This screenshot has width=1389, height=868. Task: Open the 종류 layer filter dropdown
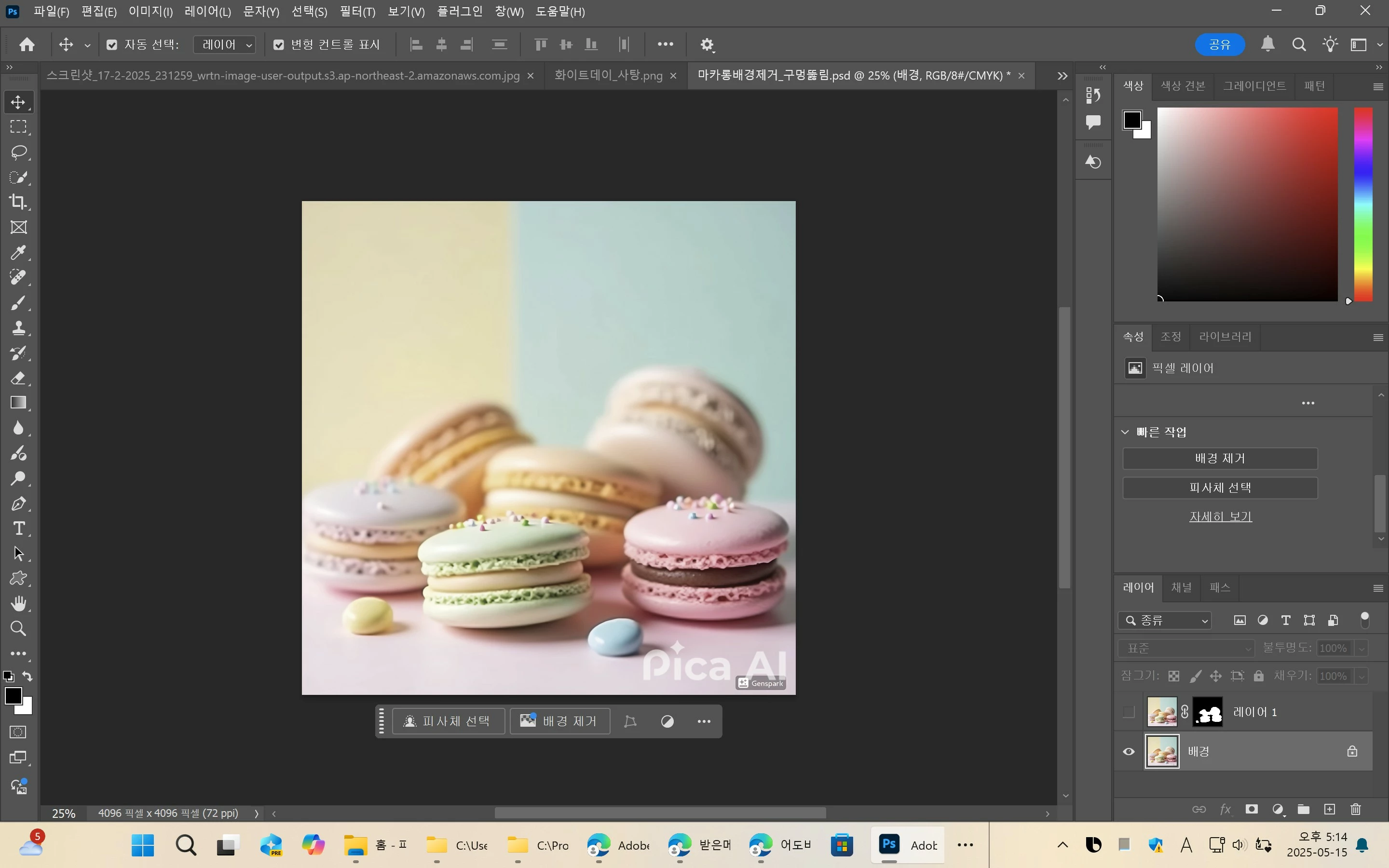1165,621
